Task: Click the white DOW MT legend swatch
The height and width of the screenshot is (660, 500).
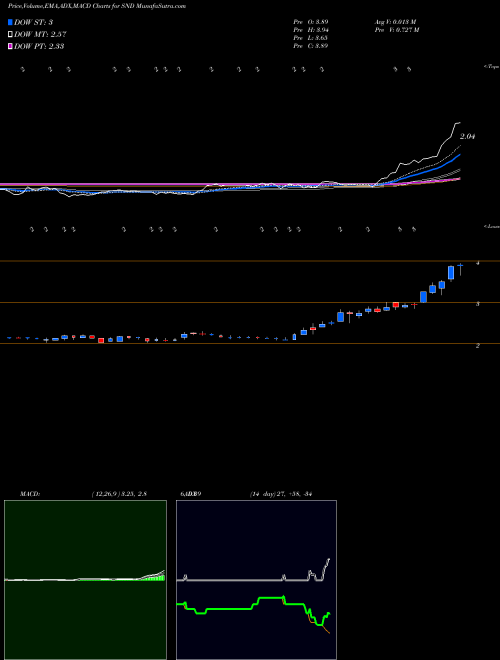Action: (10, 35)
